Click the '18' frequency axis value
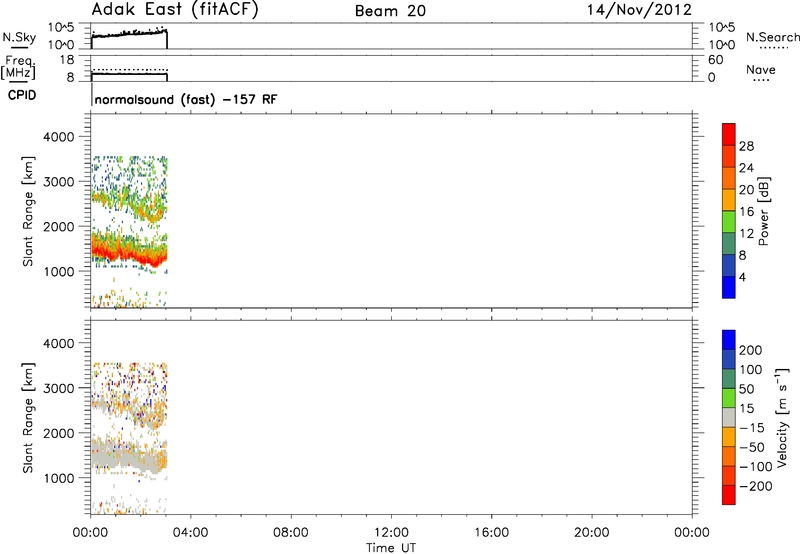This screenshot has height=554, width=800. pyautogui.click(x=67, y=60)
